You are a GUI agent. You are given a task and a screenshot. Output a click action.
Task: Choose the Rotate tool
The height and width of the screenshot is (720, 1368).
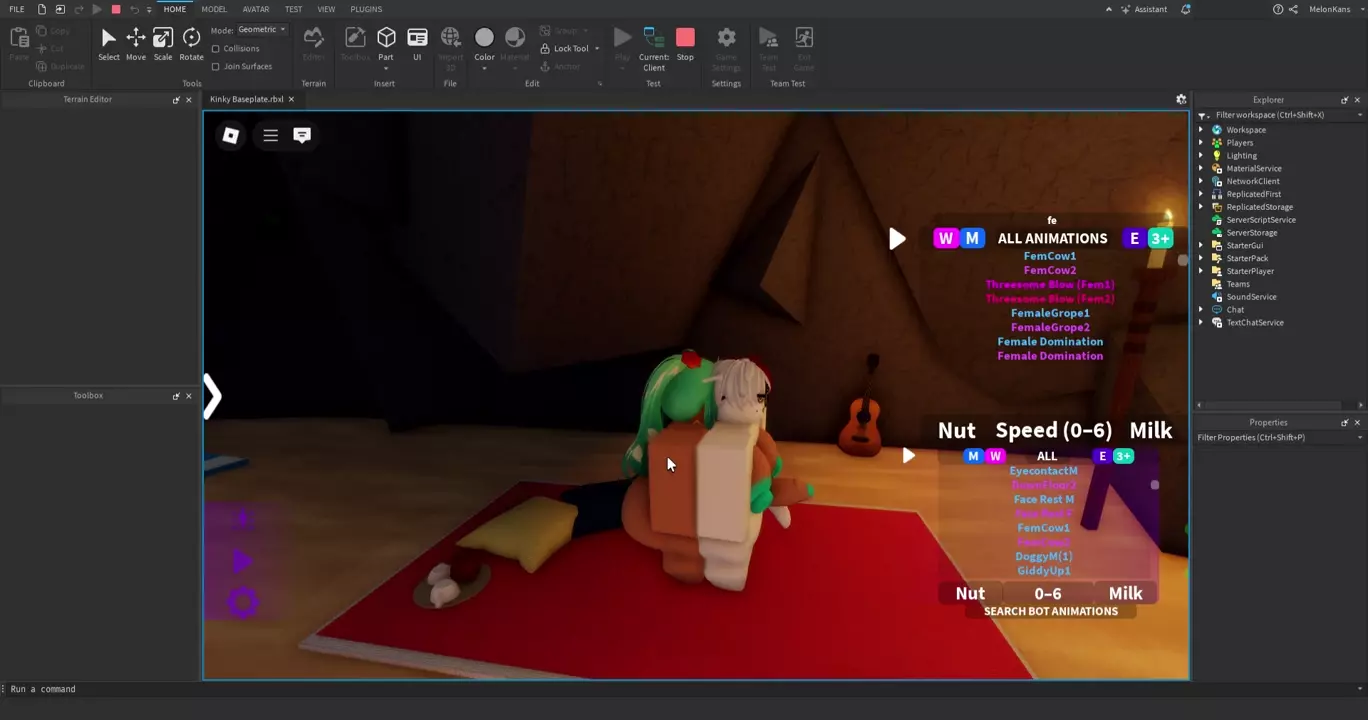pyautogui.click(x=191, y=43)
